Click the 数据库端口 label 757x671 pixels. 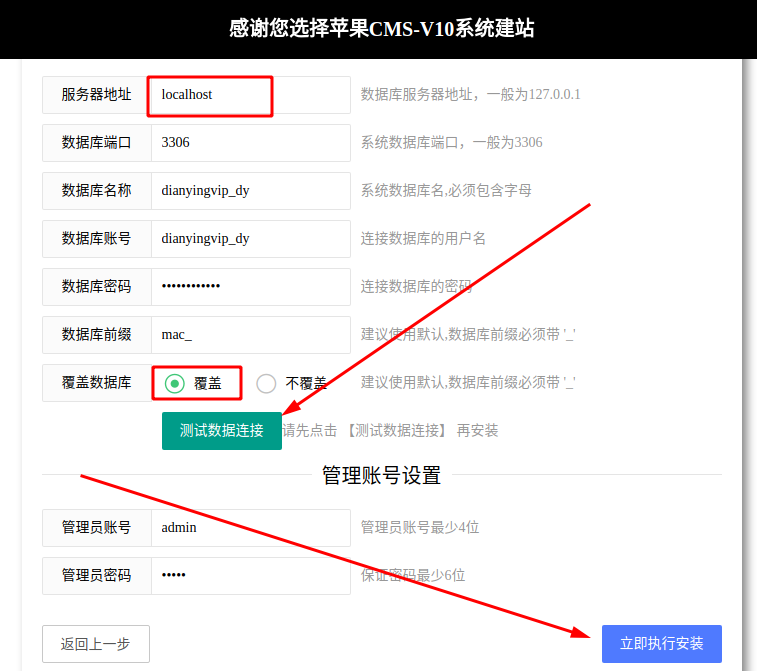[x=97, y=143]
